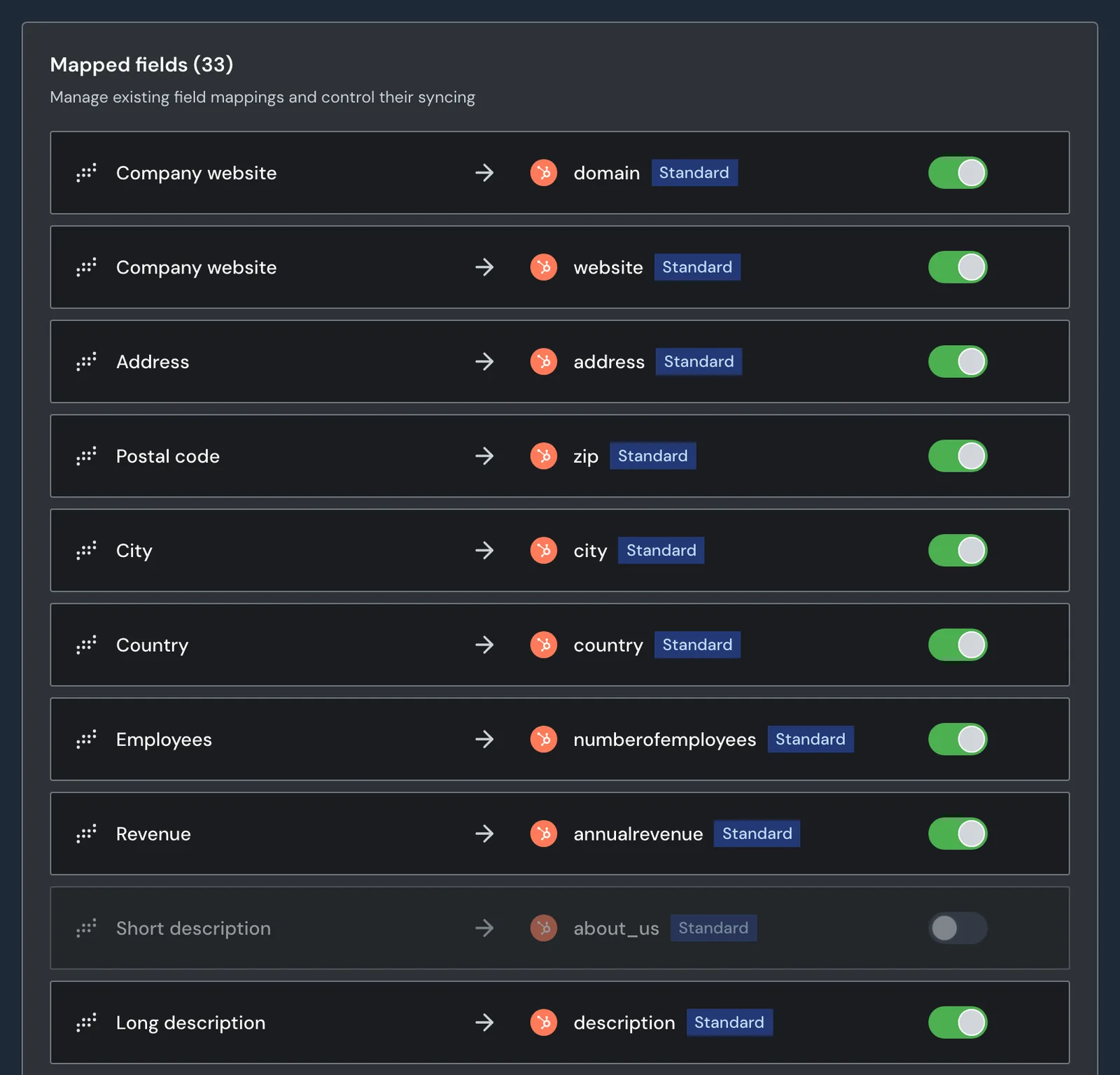Screen dimensions: 1120x1075
Task: Click the "zip" property name
Action: pyautogui.click(x=586, y=457)
